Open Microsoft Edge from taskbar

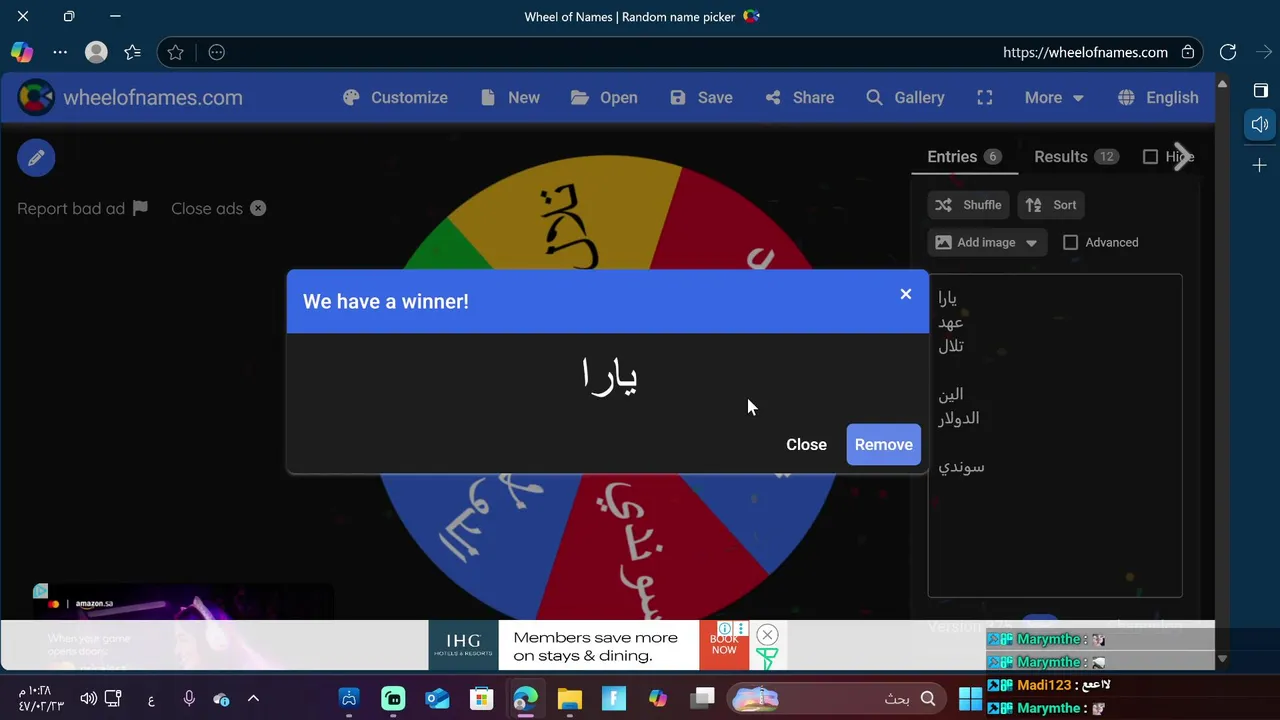pyautogui.click(x=525, y=699)
